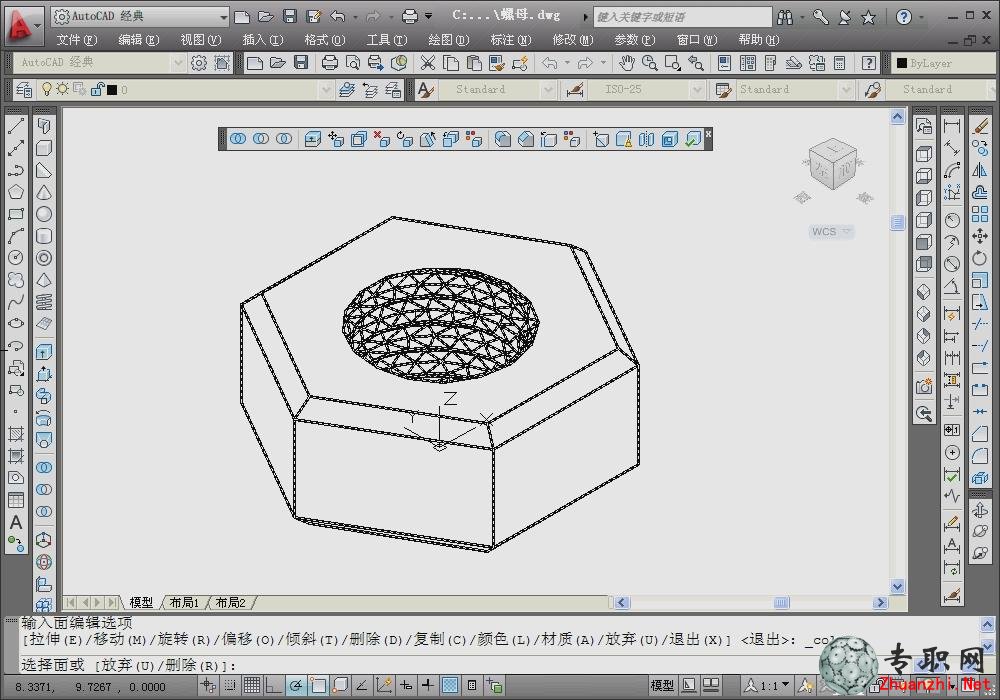Open workspace dropdown in title bar
Viewport: 1000px width, 700px height.
click(x=224, y=17)
